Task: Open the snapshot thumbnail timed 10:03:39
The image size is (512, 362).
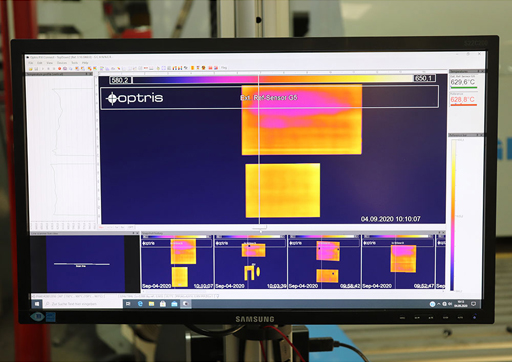Action: 250,262
